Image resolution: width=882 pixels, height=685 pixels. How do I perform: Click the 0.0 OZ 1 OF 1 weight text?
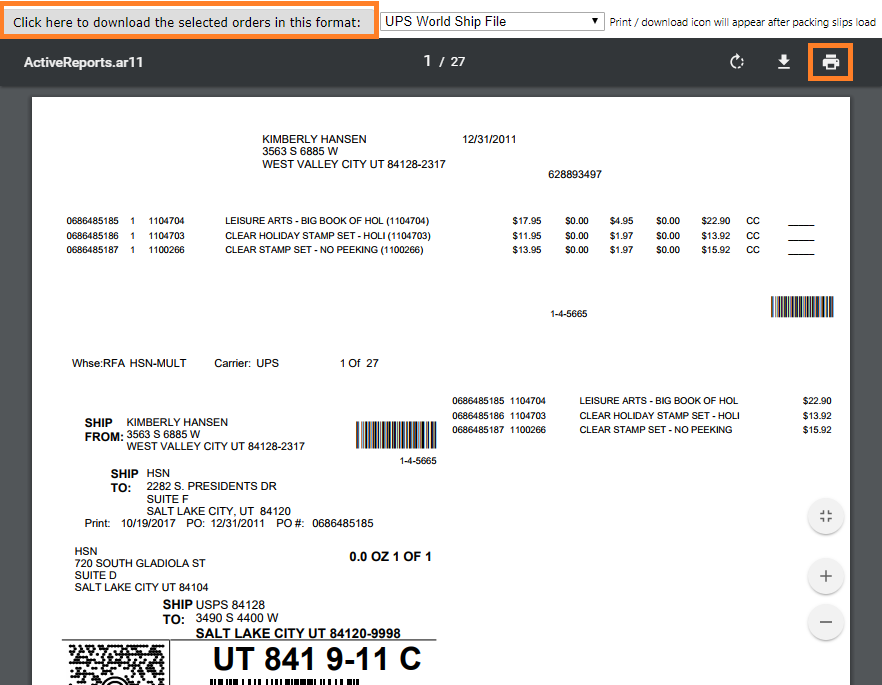coord(390,557)
